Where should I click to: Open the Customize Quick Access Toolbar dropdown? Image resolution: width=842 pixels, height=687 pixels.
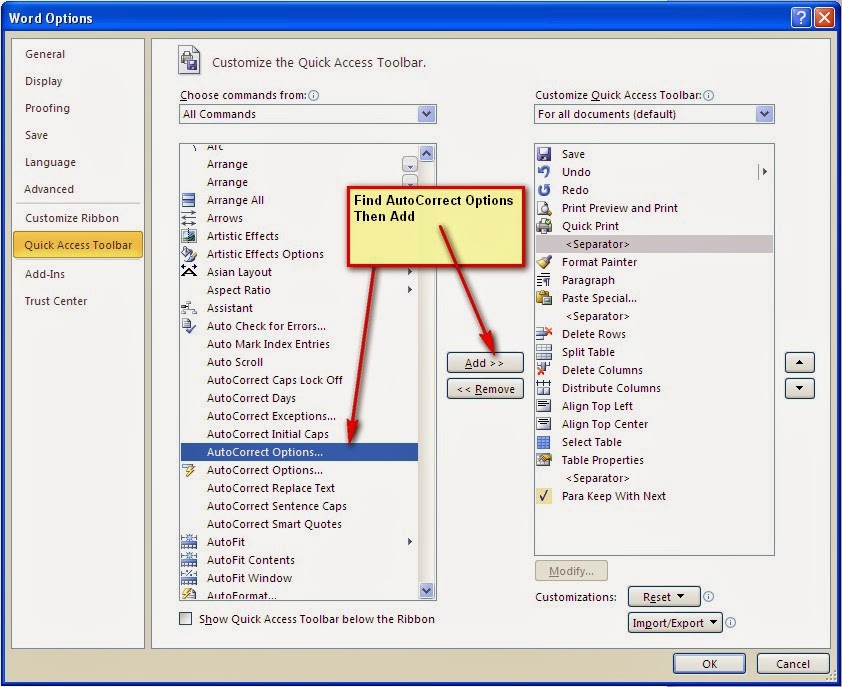coord(764,114)
